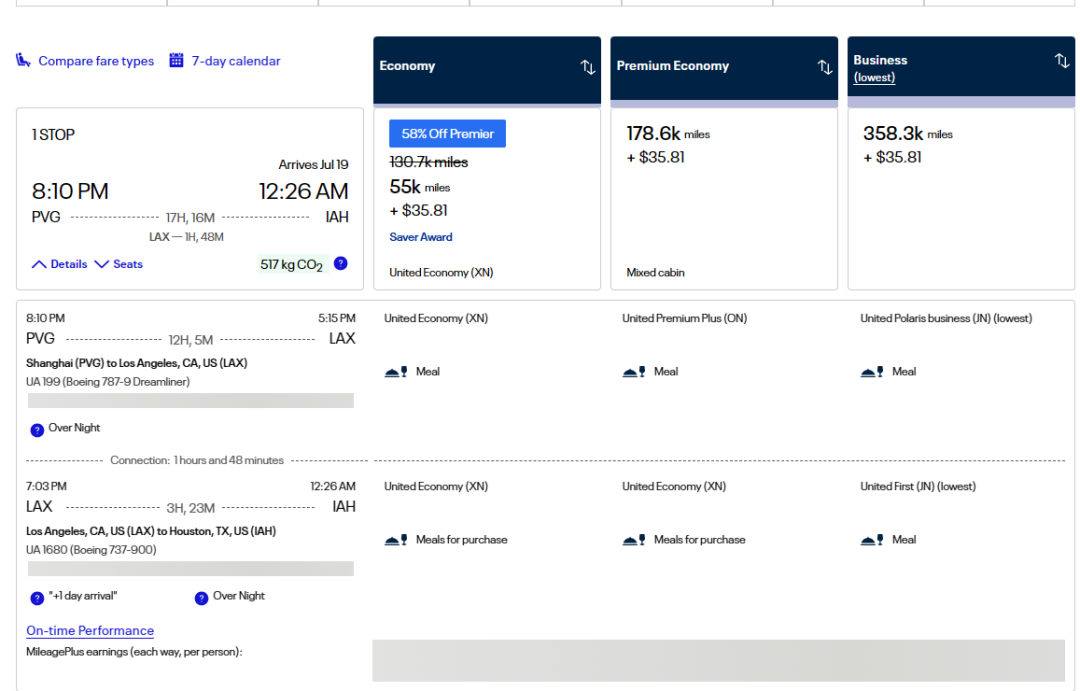1080x691 pixels.
Task: Click the UA 199 (Boeing 787-9 Dreamliner) text
Action: pos(108,382)
